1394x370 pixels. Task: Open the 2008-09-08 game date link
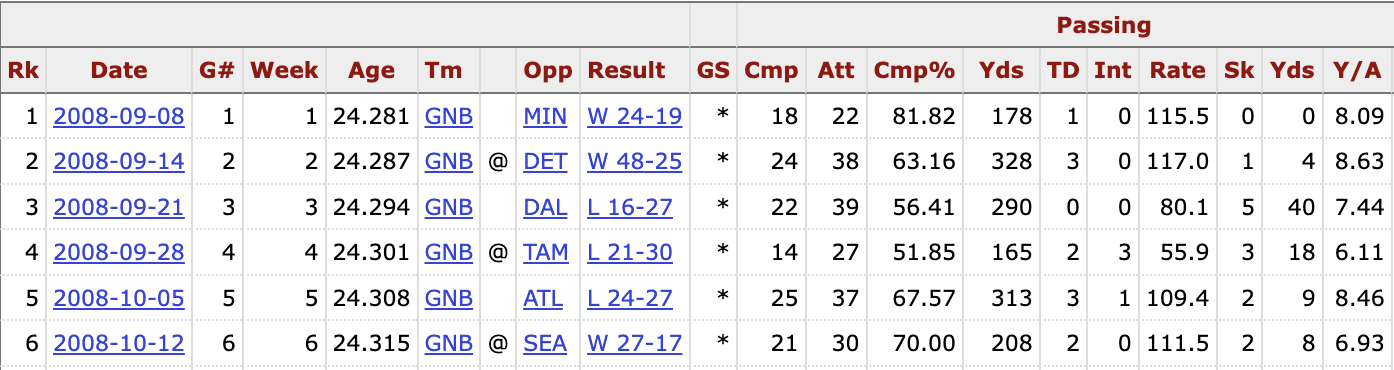(119, 116)
